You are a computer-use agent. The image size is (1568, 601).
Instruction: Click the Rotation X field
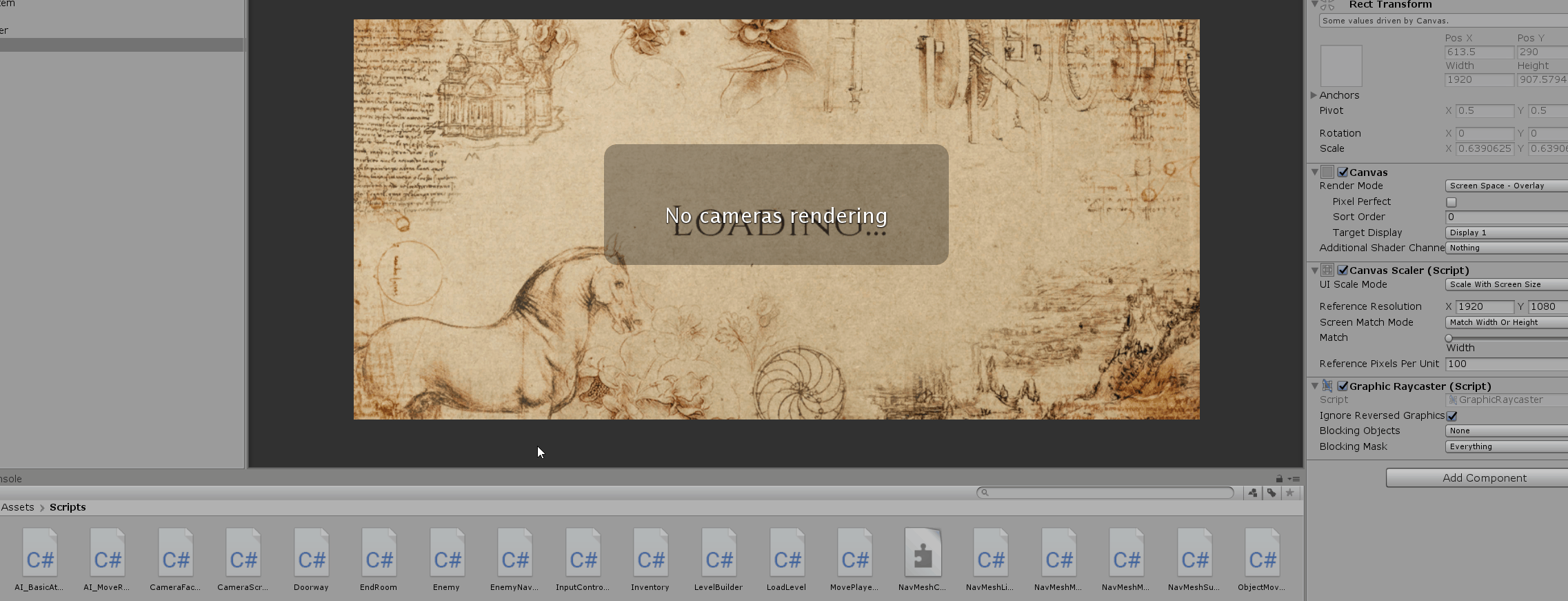tap(1485, 133)
